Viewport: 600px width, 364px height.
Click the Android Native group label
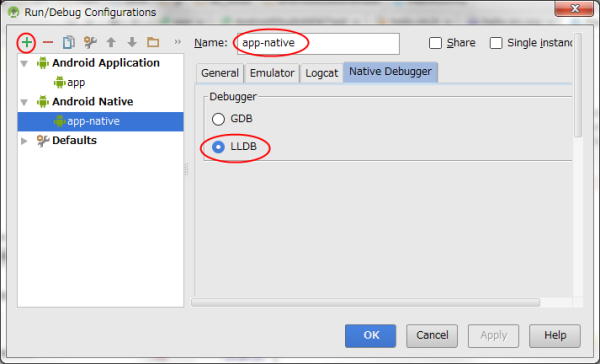pyautogui.click(x=93, y=101)
